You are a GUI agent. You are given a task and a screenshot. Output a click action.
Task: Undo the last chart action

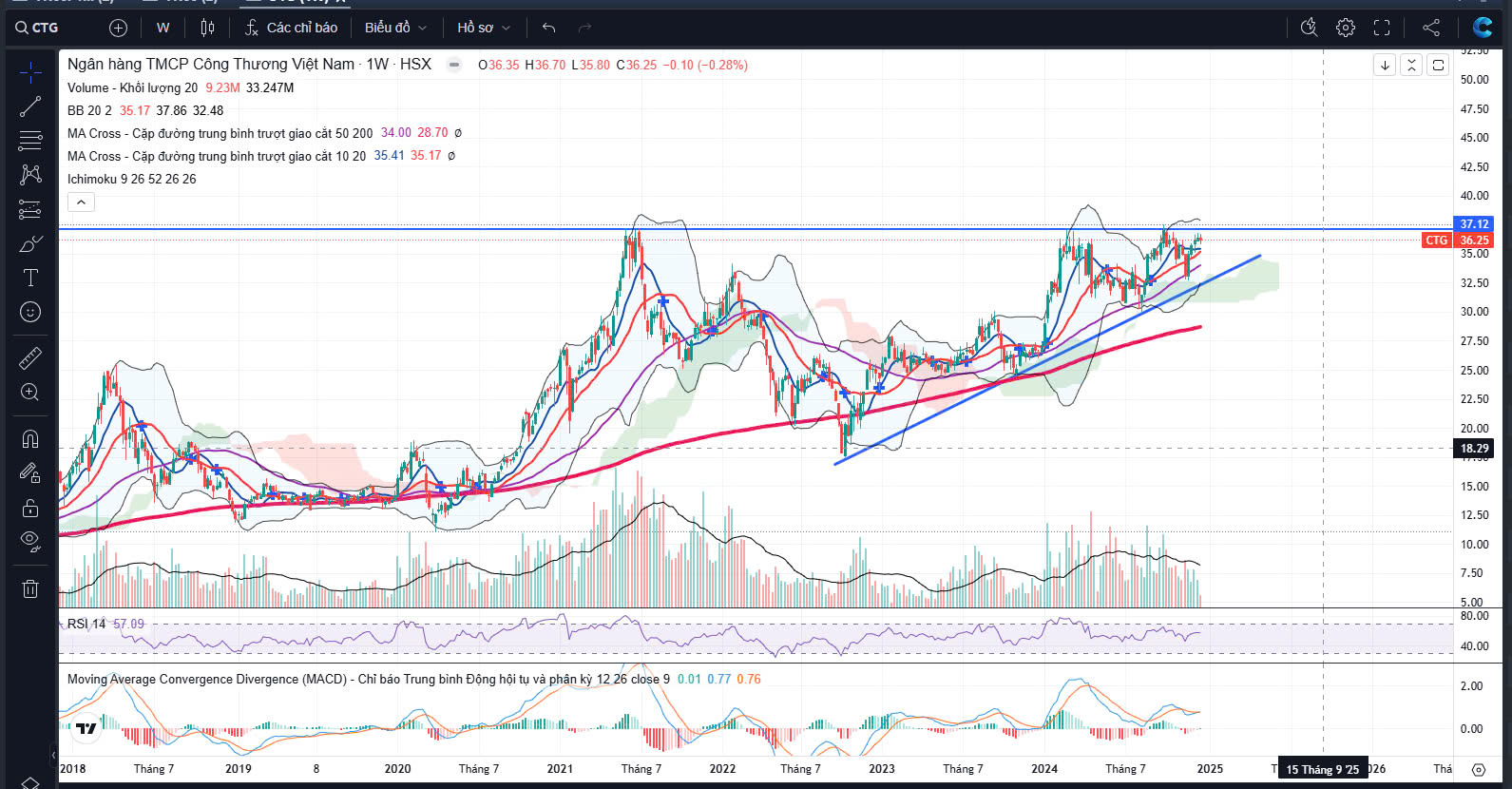(x=548, y=28)
